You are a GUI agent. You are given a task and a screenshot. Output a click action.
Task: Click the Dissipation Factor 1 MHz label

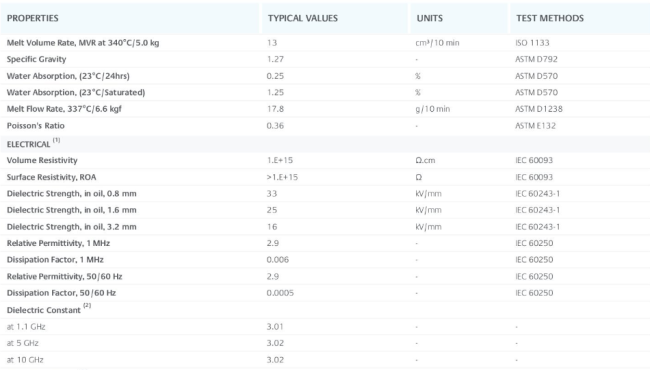click(55, 260)
